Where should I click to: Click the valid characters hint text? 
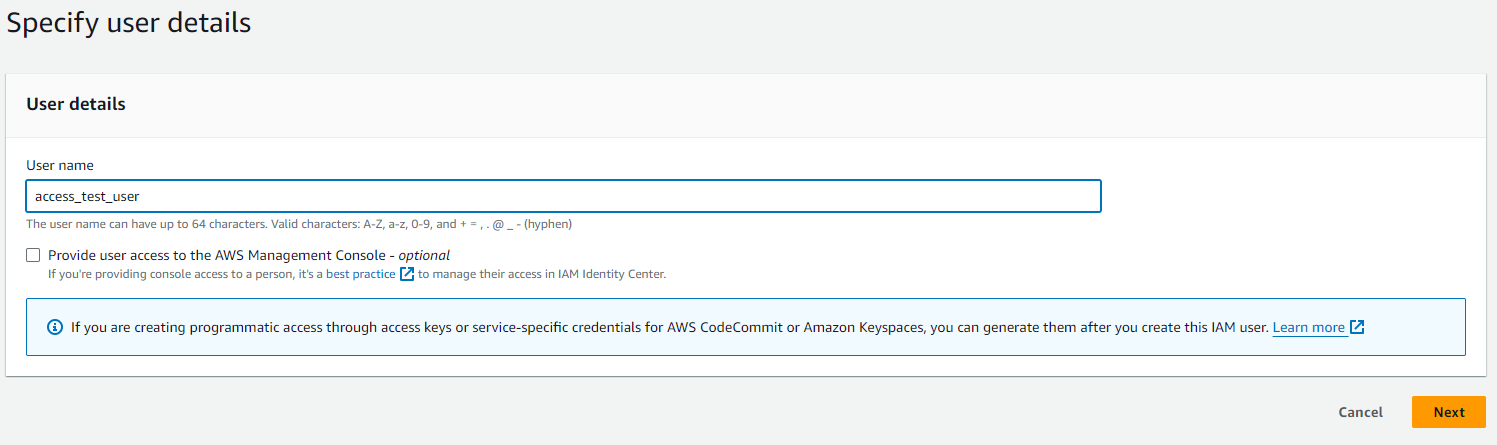pos(298,224)
